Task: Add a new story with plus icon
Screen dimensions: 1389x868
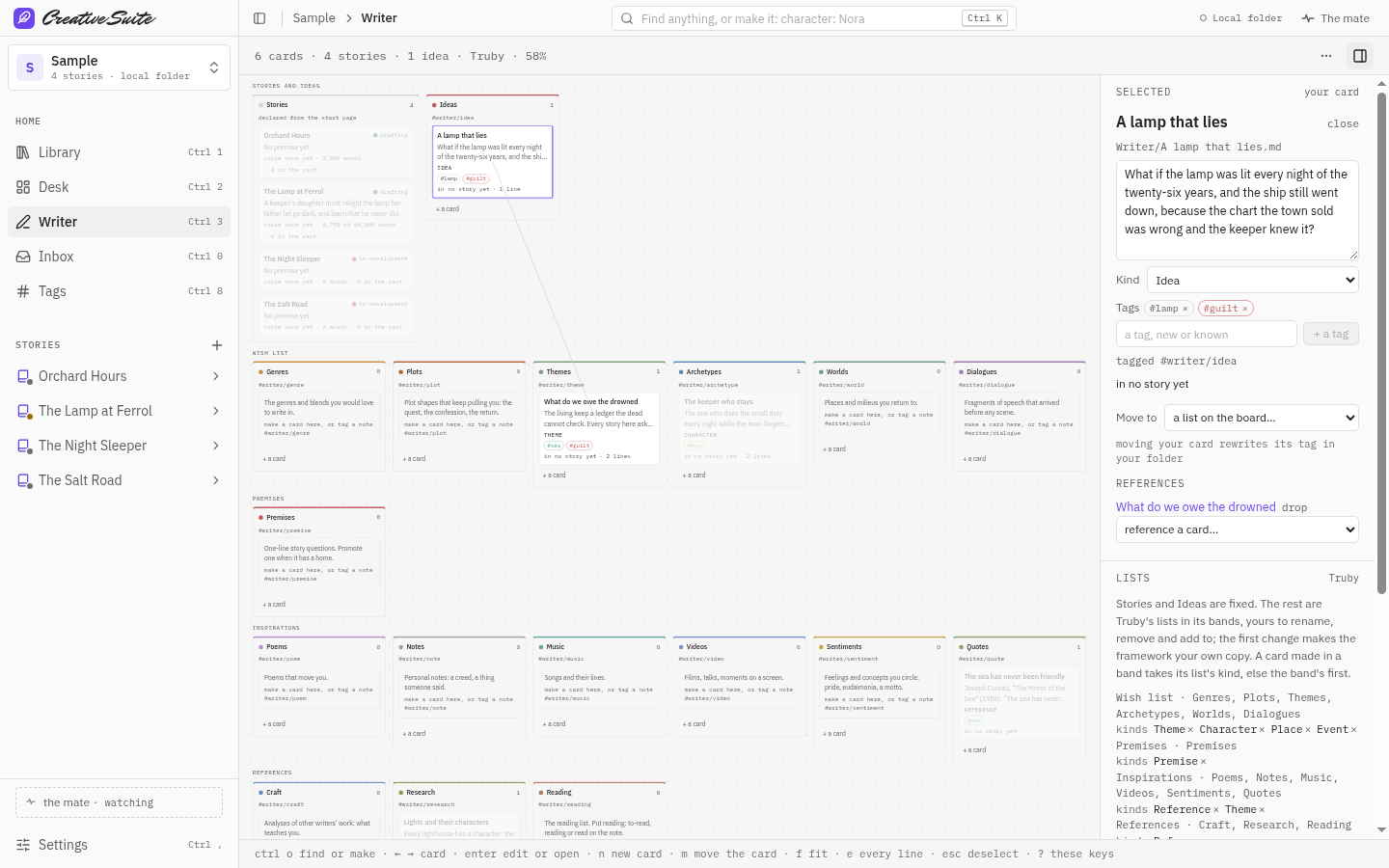Action: pos(217,345)
